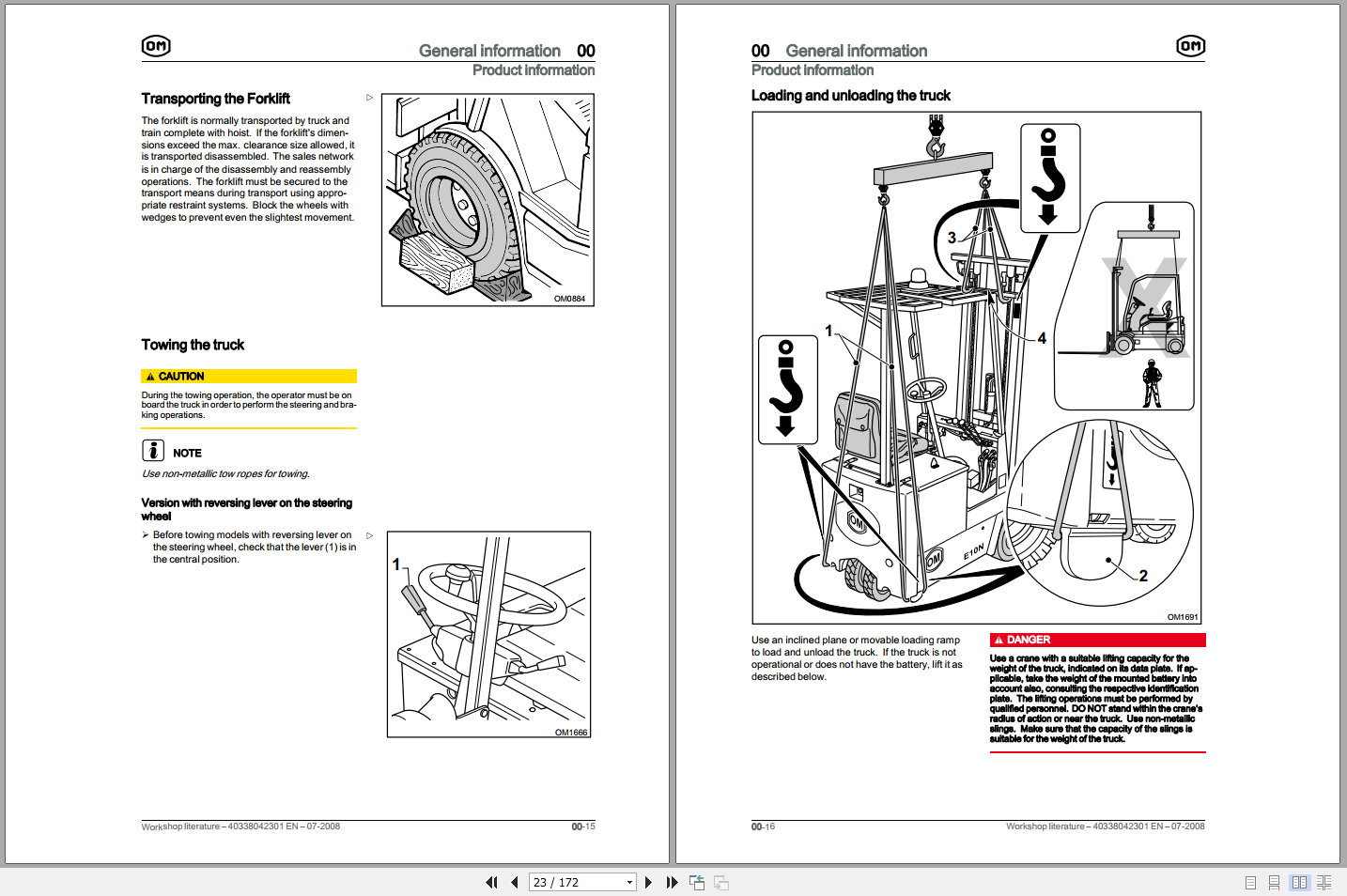Go to the previous page

click(x=514, y=882)
